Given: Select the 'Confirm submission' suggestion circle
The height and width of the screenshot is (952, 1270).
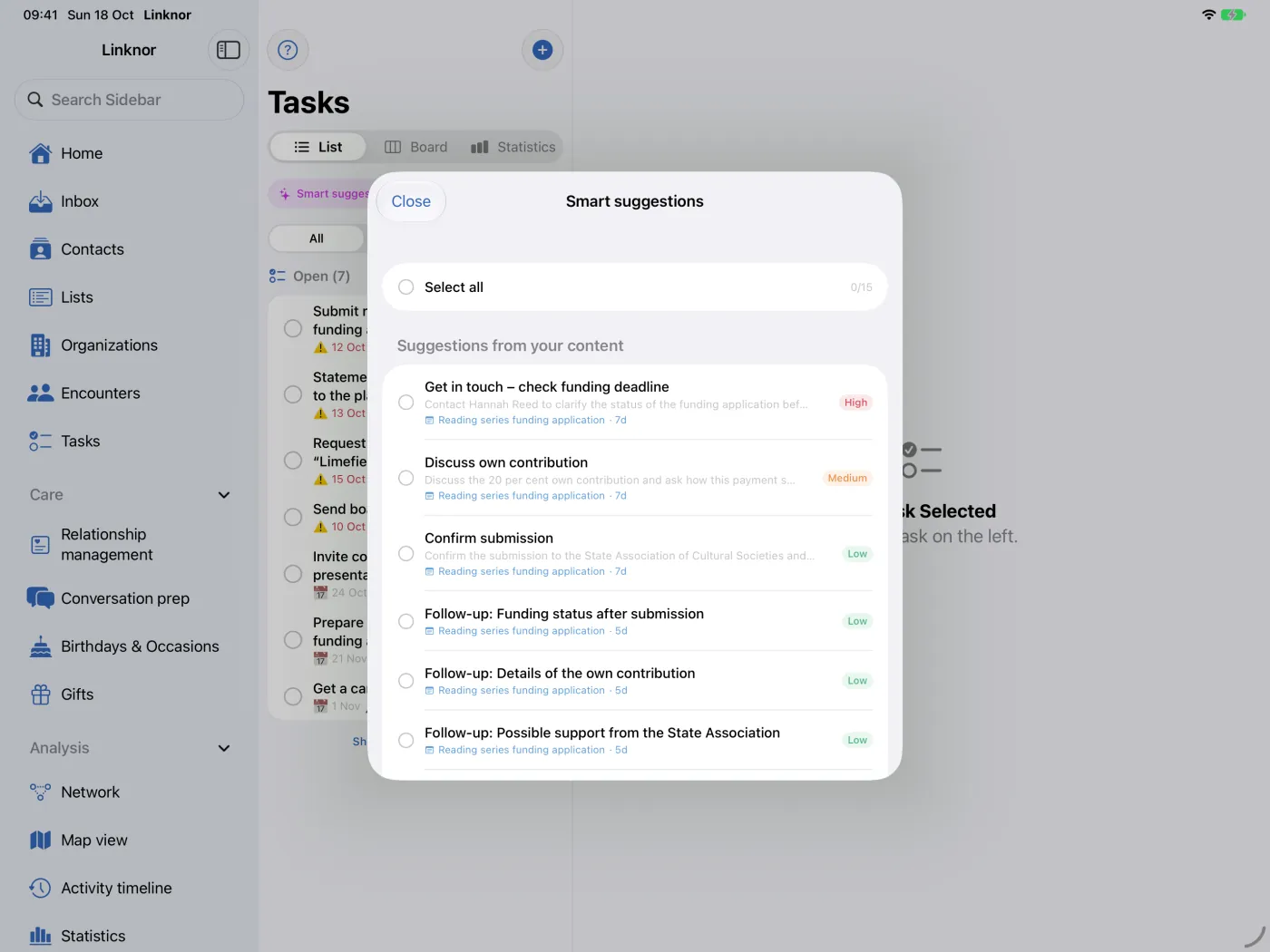Looking at the screenshot, I should (406, 554).
